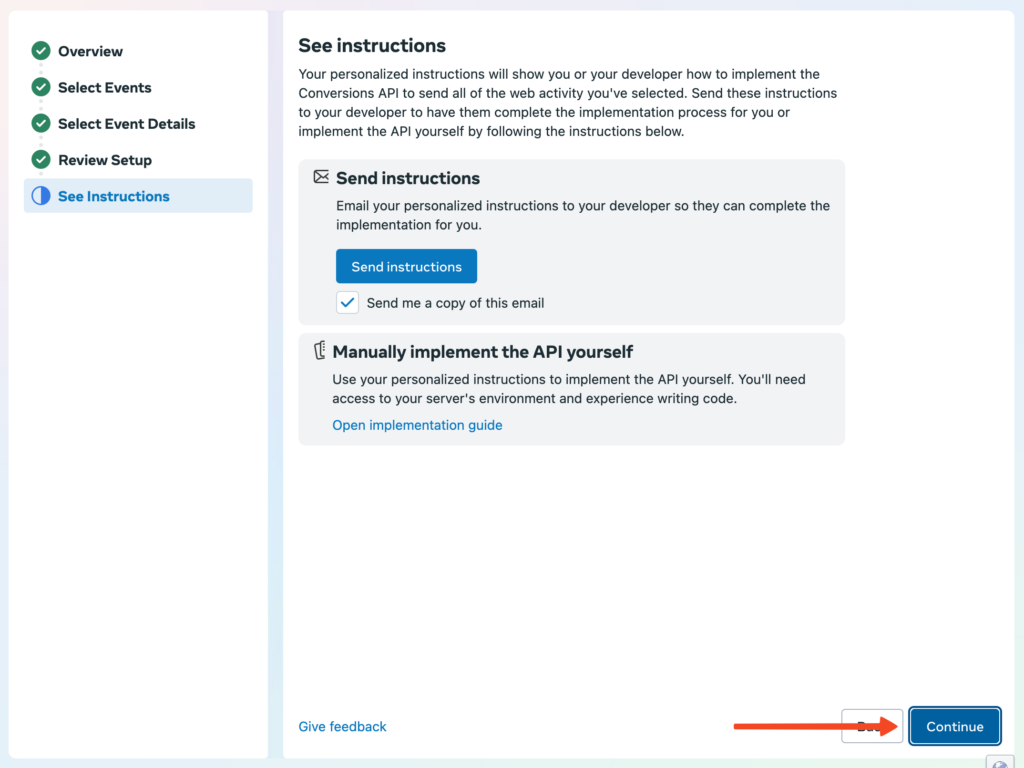
Task: Open the implementation guide link
Action: 417,425
